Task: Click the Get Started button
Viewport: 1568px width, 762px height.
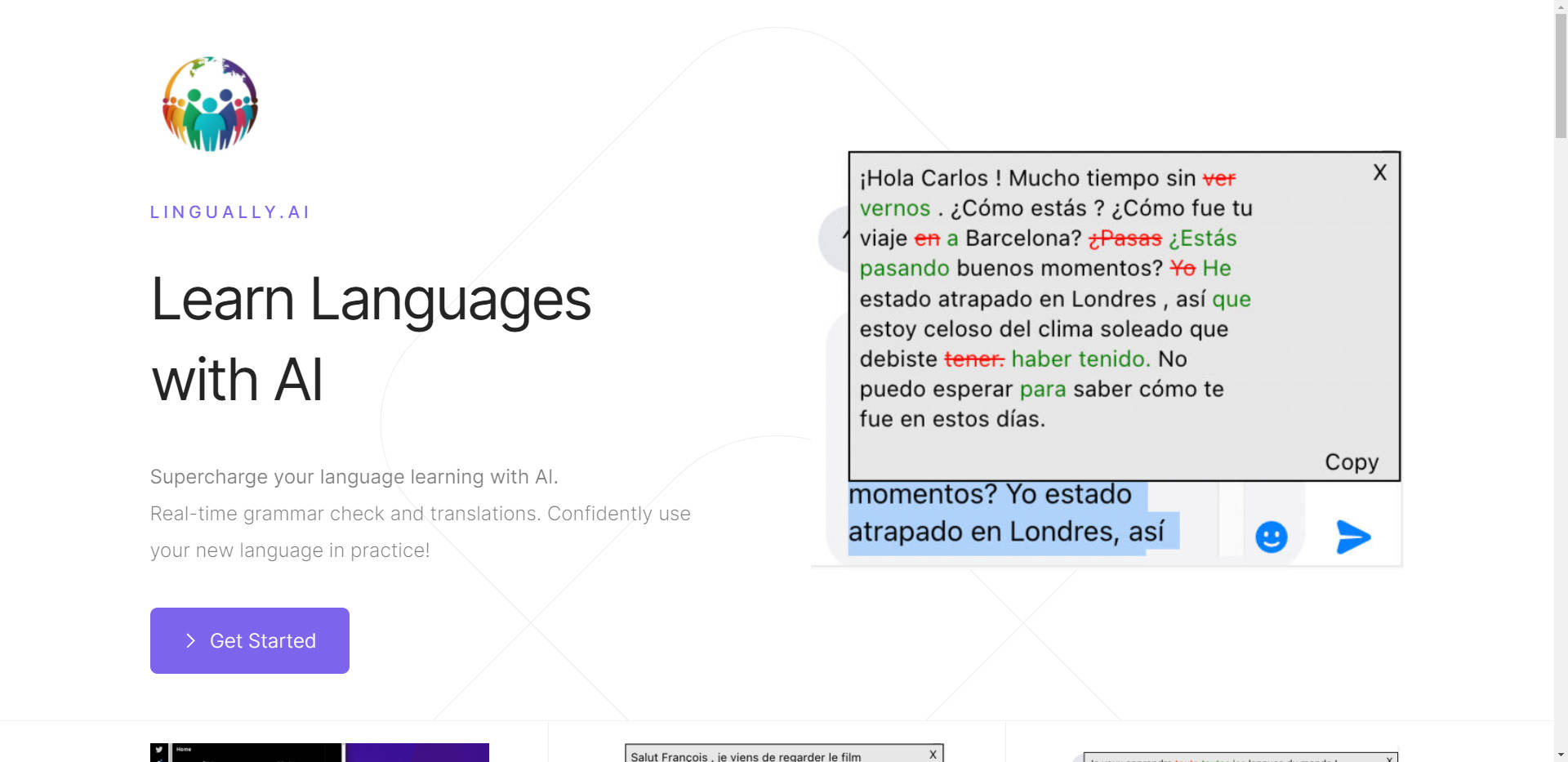Action: (x=250, y=640)
